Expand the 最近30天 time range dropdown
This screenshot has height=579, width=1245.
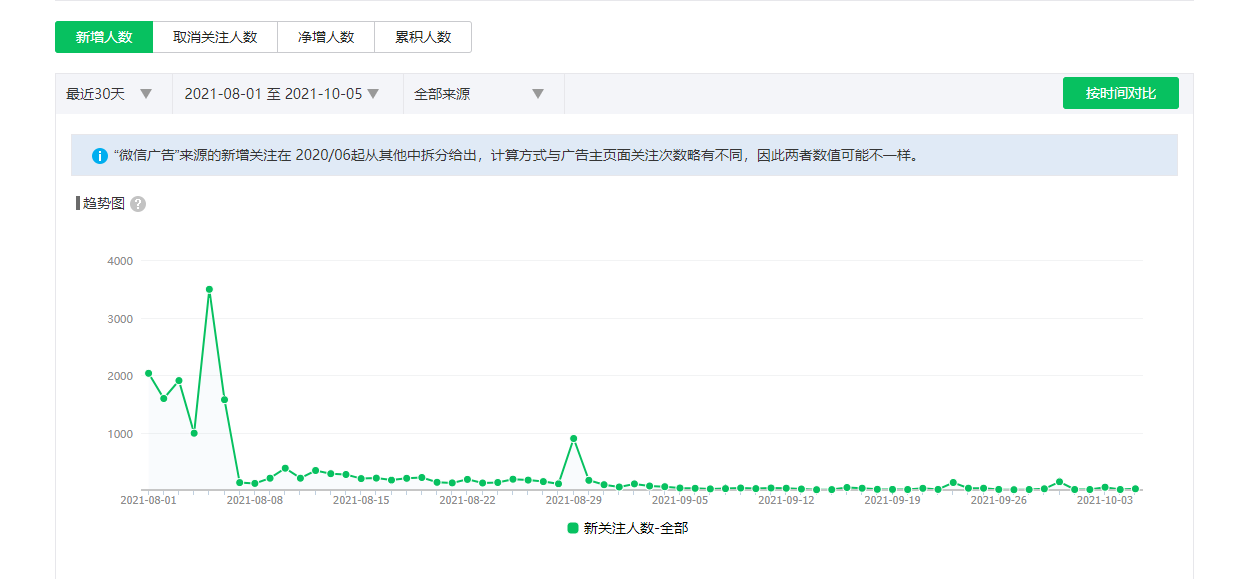(110, 94)
